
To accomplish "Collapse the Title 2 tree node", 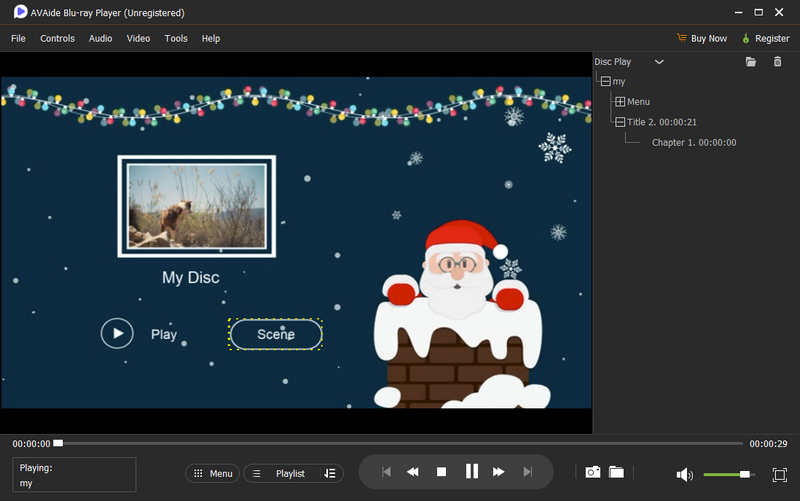I will [x=620, y=122].
